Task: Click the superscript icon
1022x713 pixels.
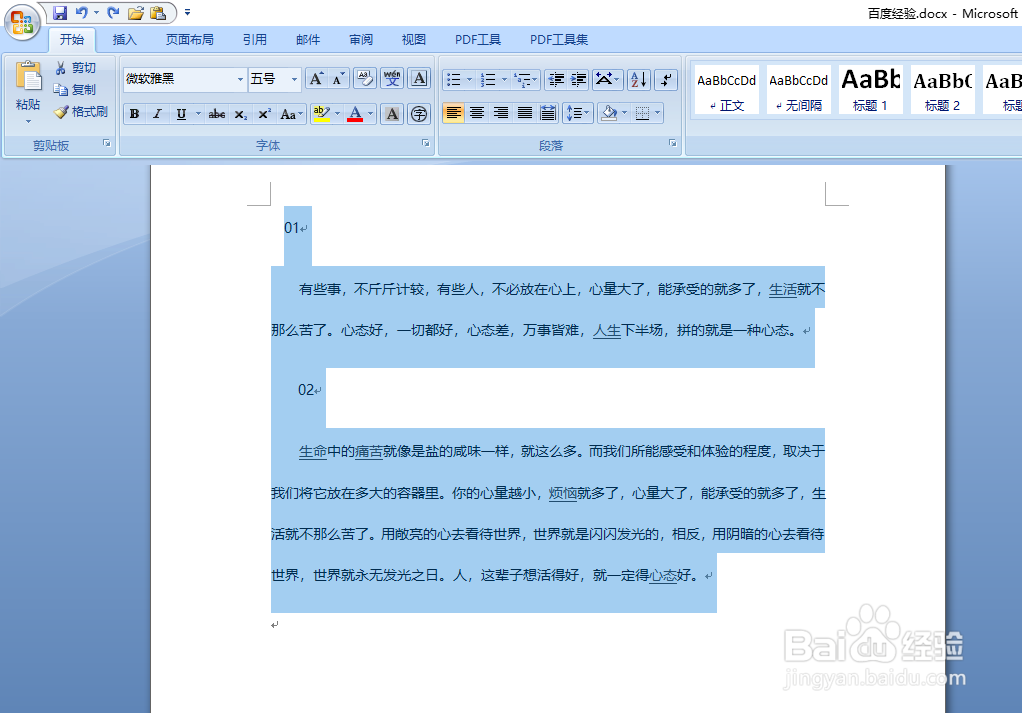Action: click(264, 113)
